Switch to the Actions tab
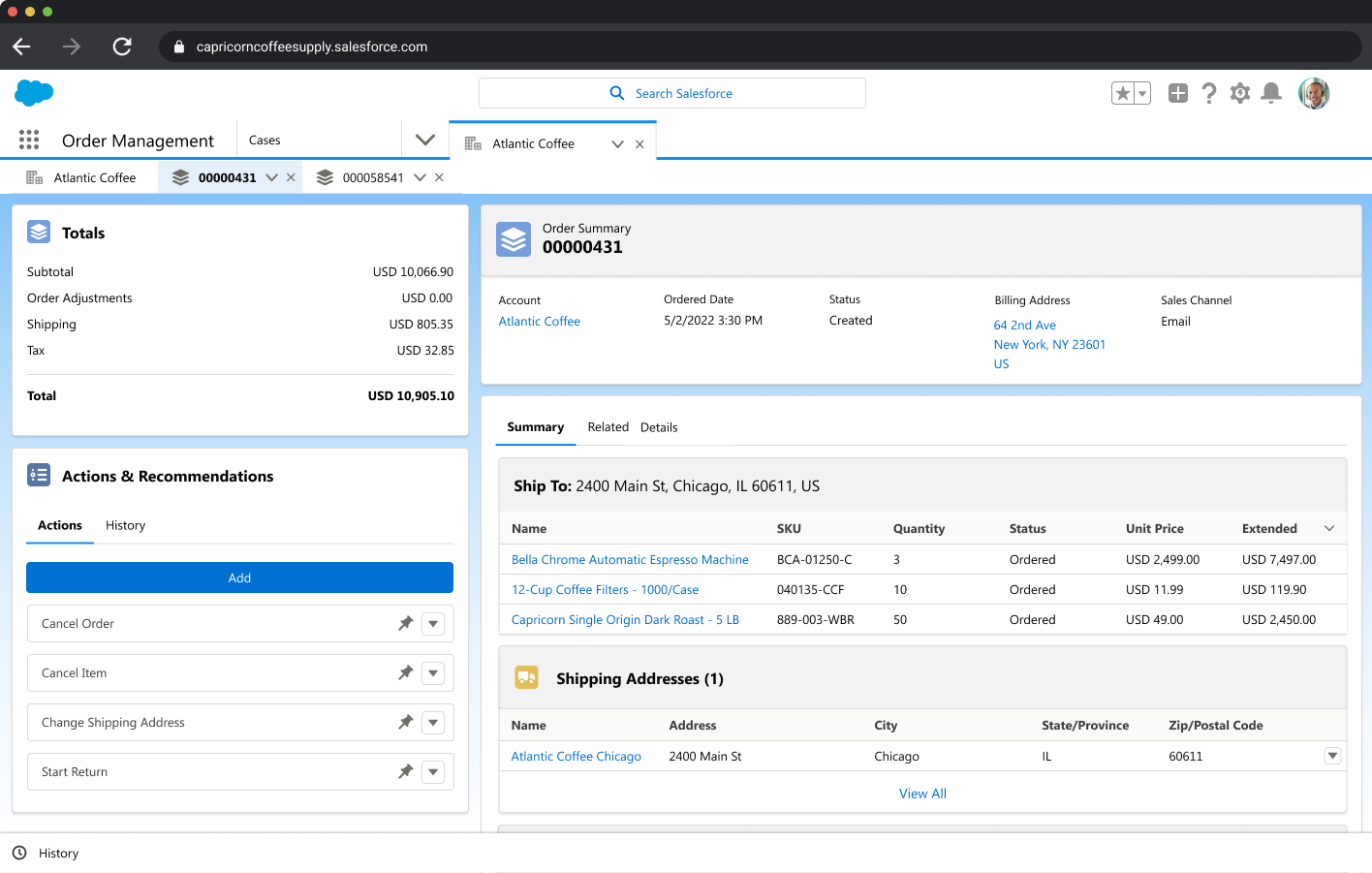 pos(60,525)
